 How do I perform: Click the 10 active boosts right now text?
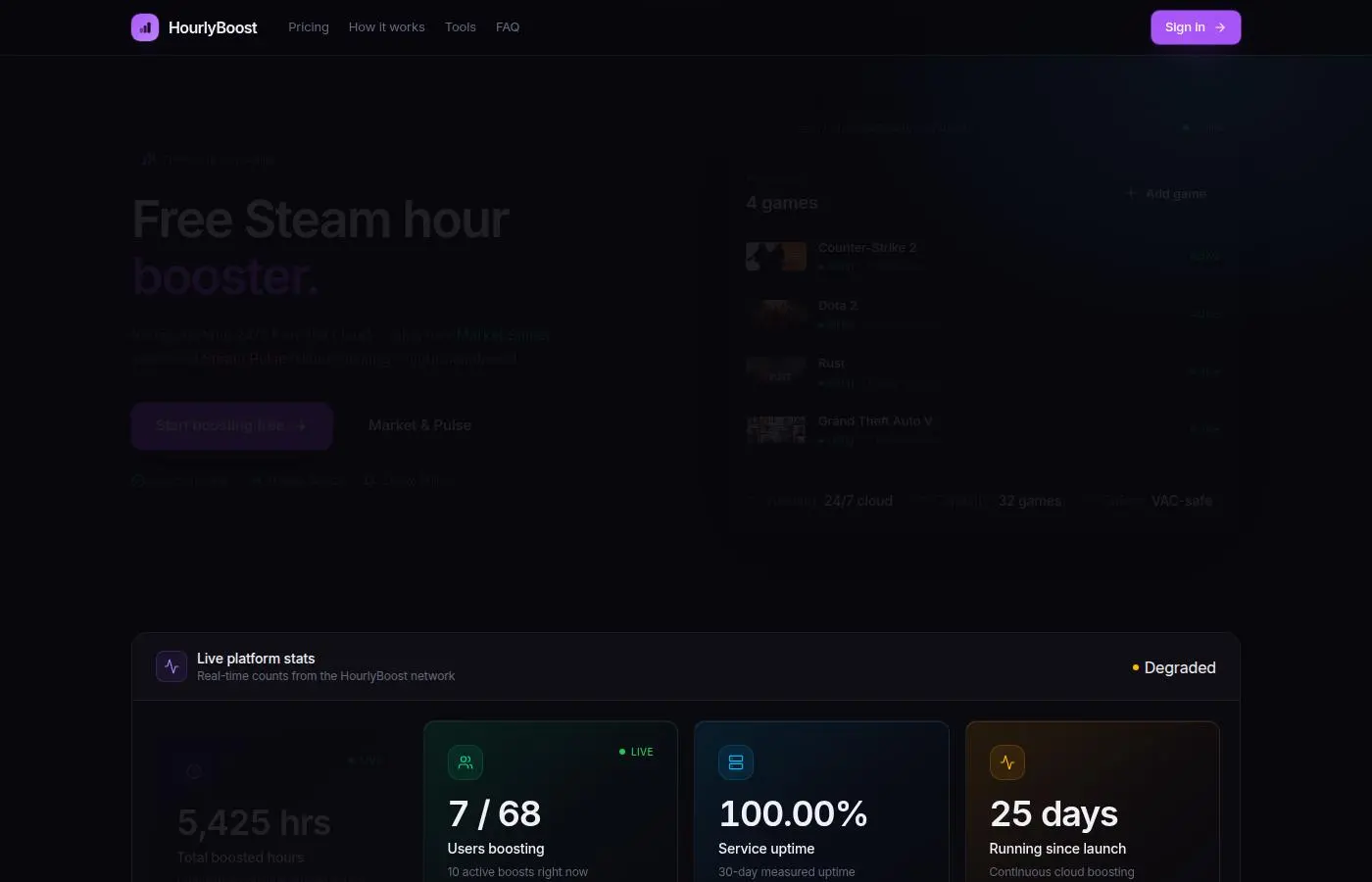[517, 872]
